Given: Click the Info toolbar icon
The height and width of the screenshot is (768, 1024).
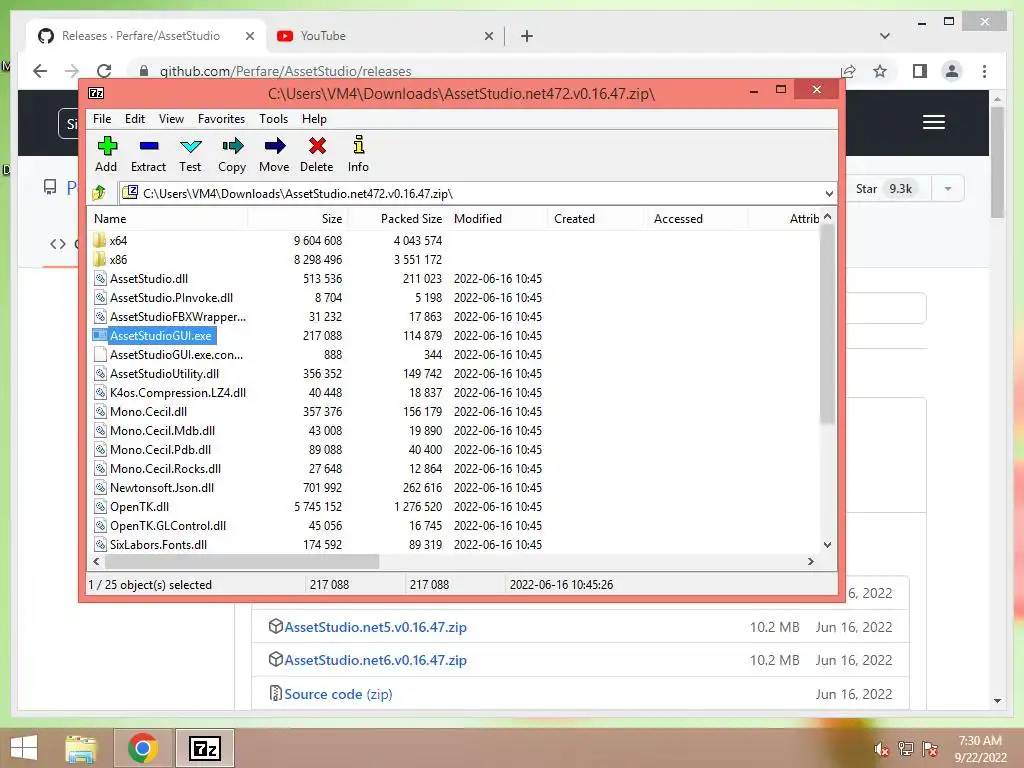Looking at the screenshot, I should click(x=359, y=144).
